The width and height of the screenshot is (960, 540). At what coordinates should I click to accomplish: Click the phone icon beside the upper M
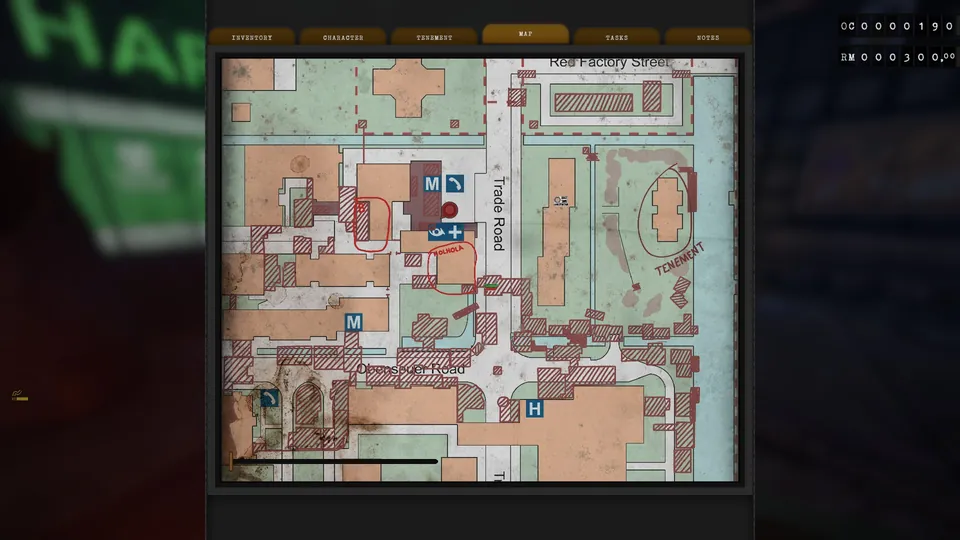click(x=454, y=183)
